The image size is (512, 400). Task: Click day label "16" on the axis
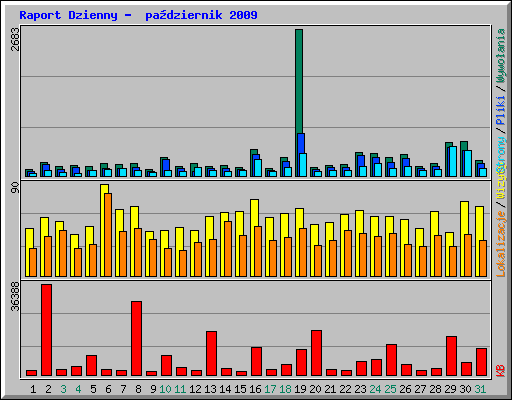(255, 389)
